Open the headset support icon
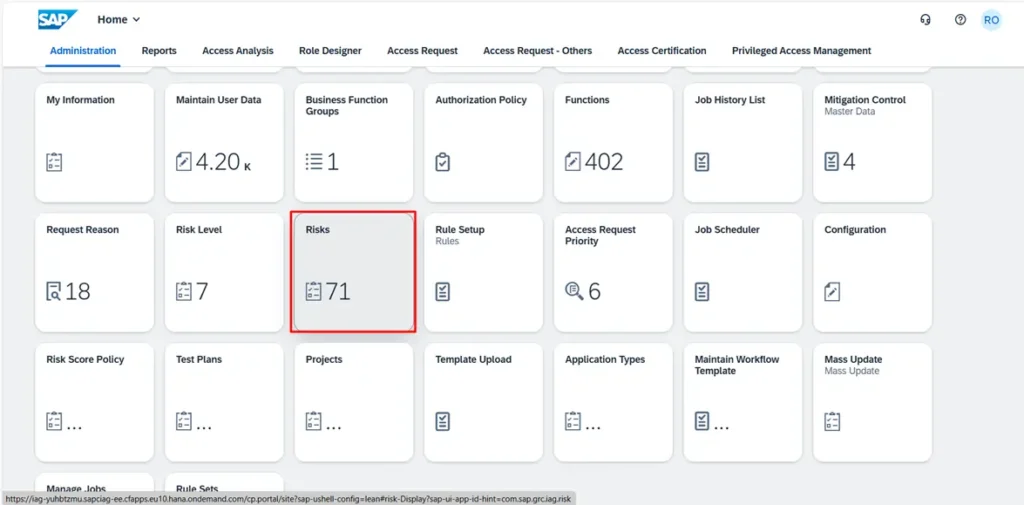The image size is (1024, 505). point(925,20)
